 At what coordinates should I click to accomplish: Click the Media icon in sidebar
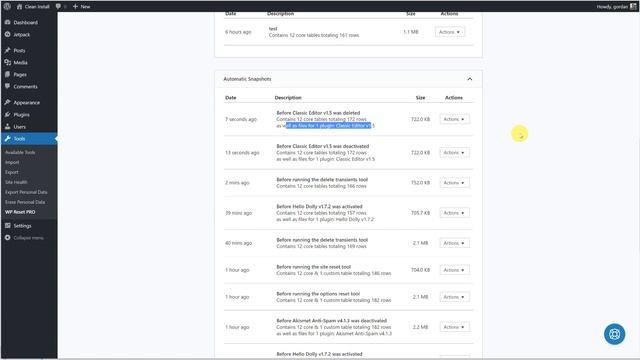7,62
